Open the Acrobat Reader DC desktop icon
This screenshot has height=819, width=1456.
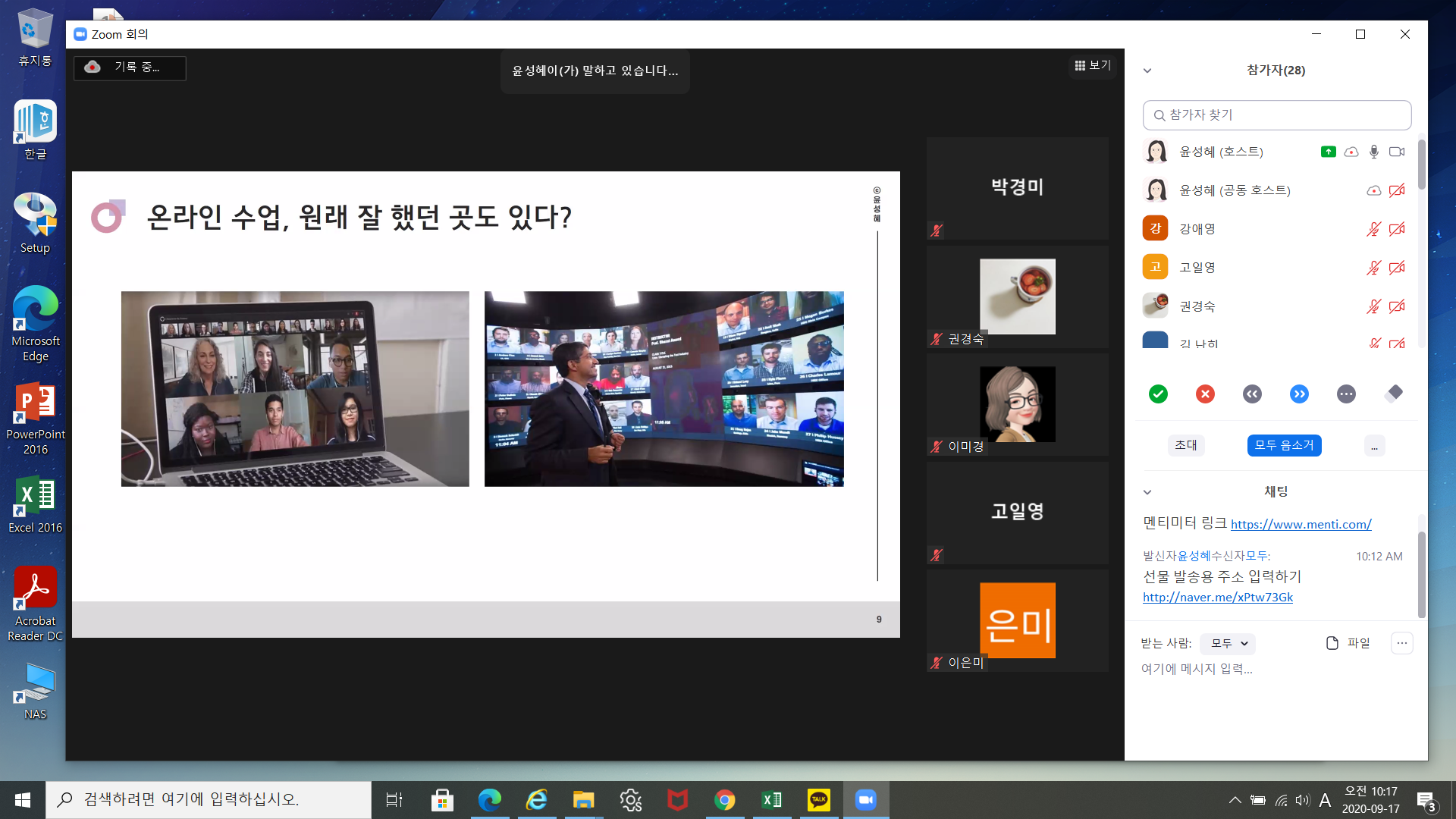click(35, 604)
